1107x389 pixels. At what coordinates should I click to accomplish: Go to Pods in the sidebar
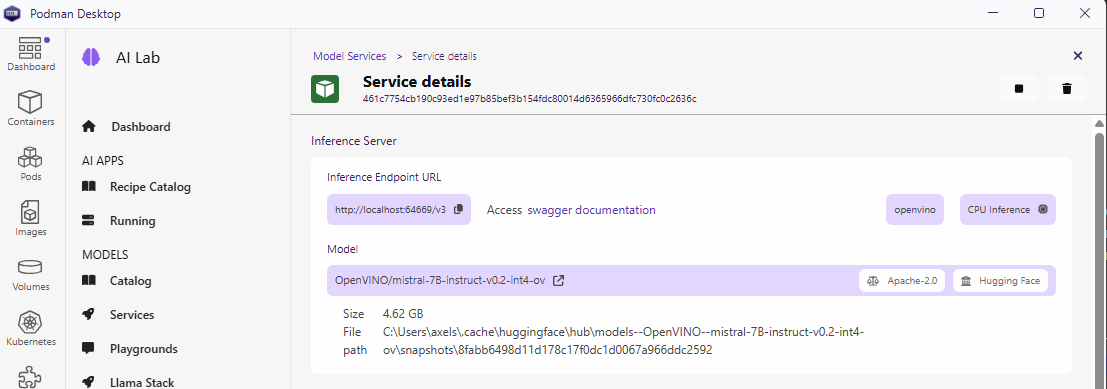pos(31,163)
